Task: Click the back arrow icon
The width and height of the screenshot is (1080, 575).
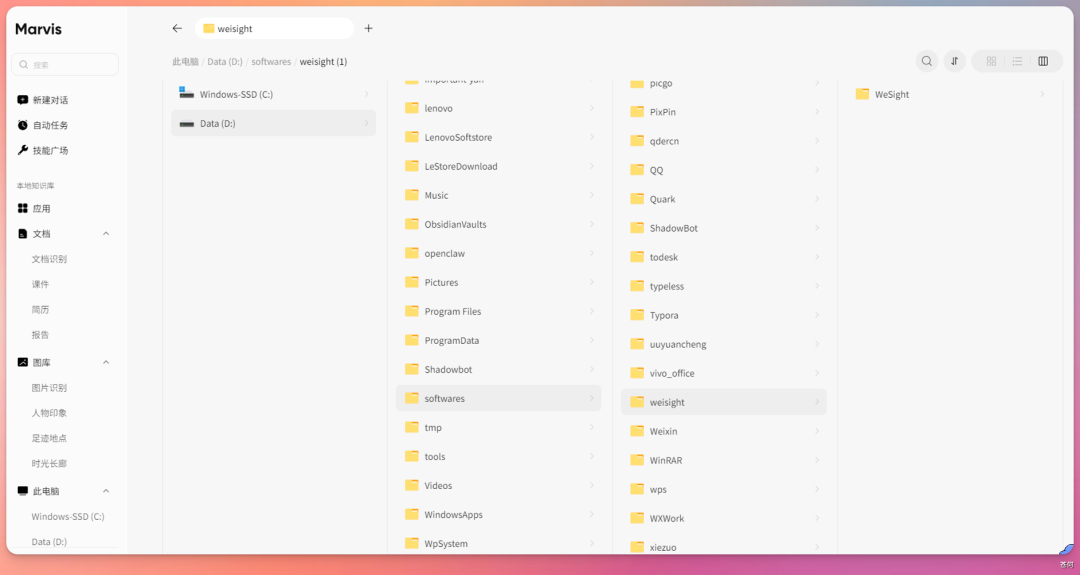Action: tap(177, 28)
